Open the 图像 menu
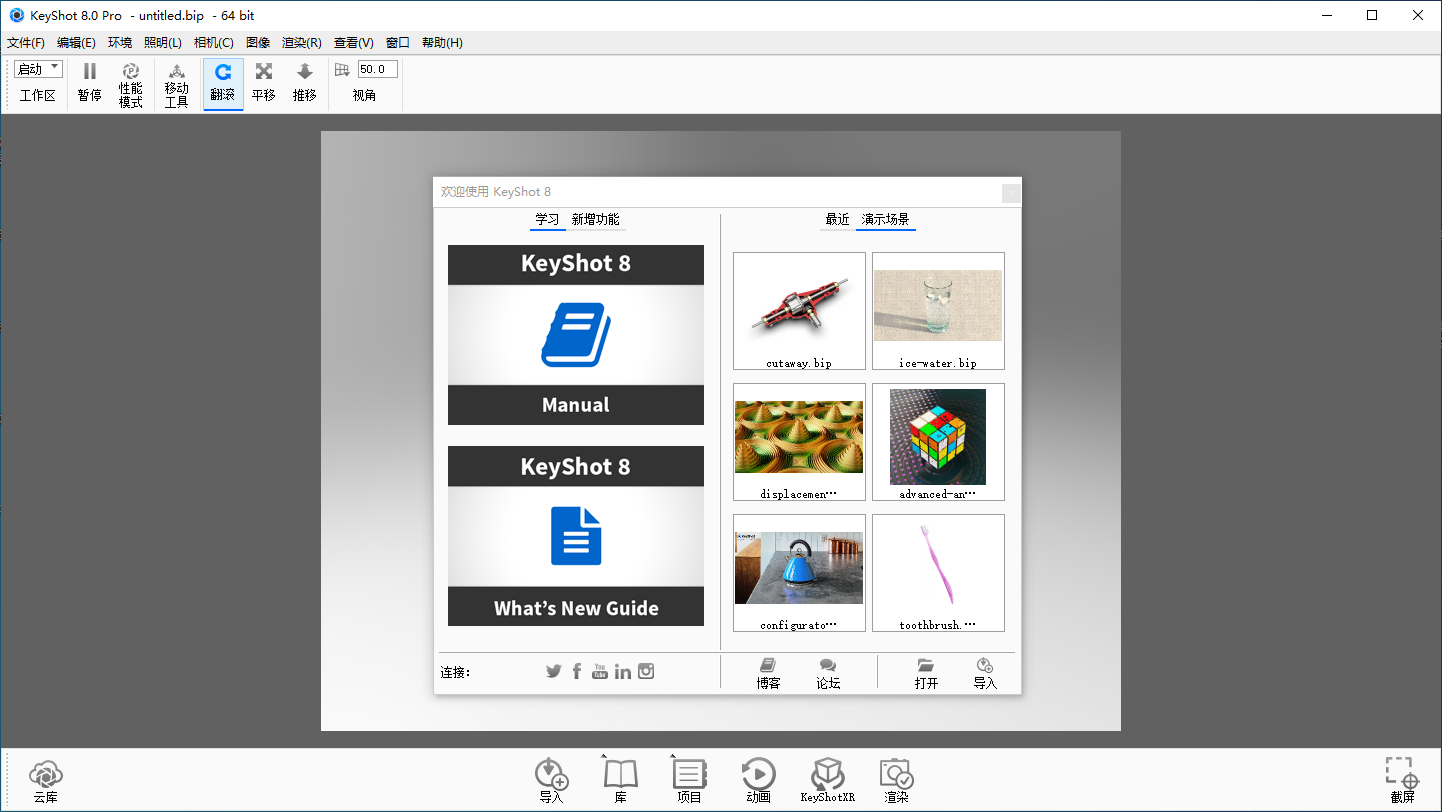 pos(258,42)
